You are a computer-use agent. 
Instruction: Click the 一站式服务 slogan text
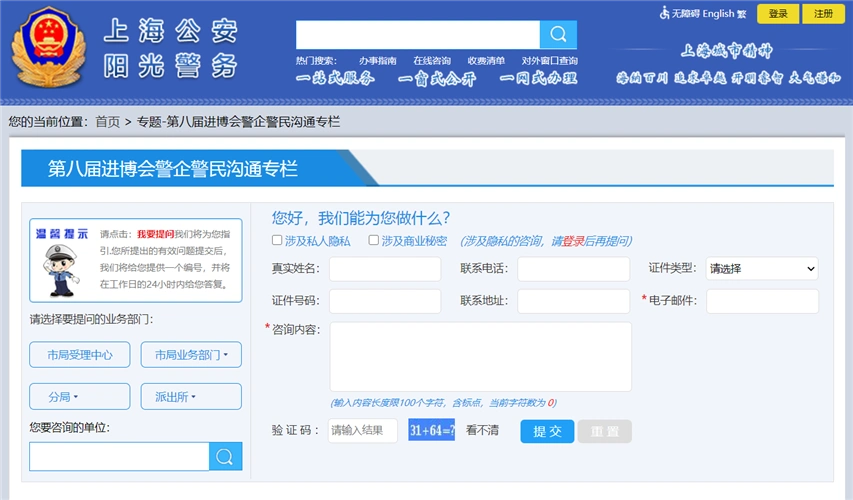pos(335,78)
